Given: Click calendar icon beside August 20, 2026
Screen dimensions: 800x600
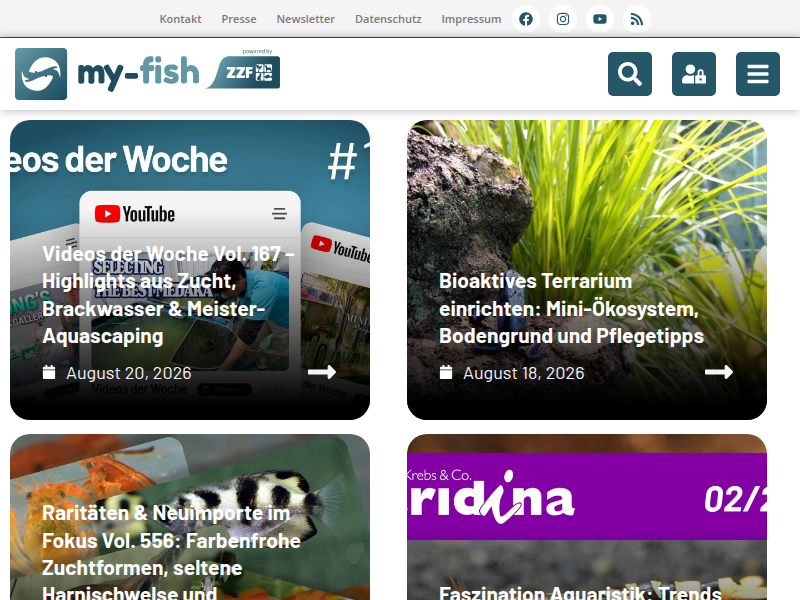Looking at the screenshot, I should pyautogui.click(x=49, y=372).
